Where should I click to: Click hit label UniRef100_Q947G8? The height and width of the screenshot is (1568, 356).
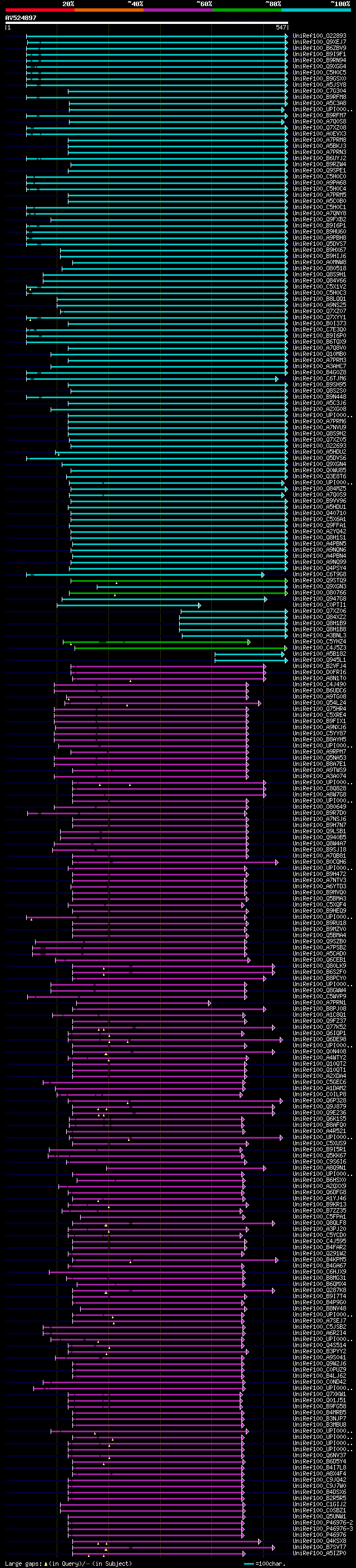(x=319, y=598)
